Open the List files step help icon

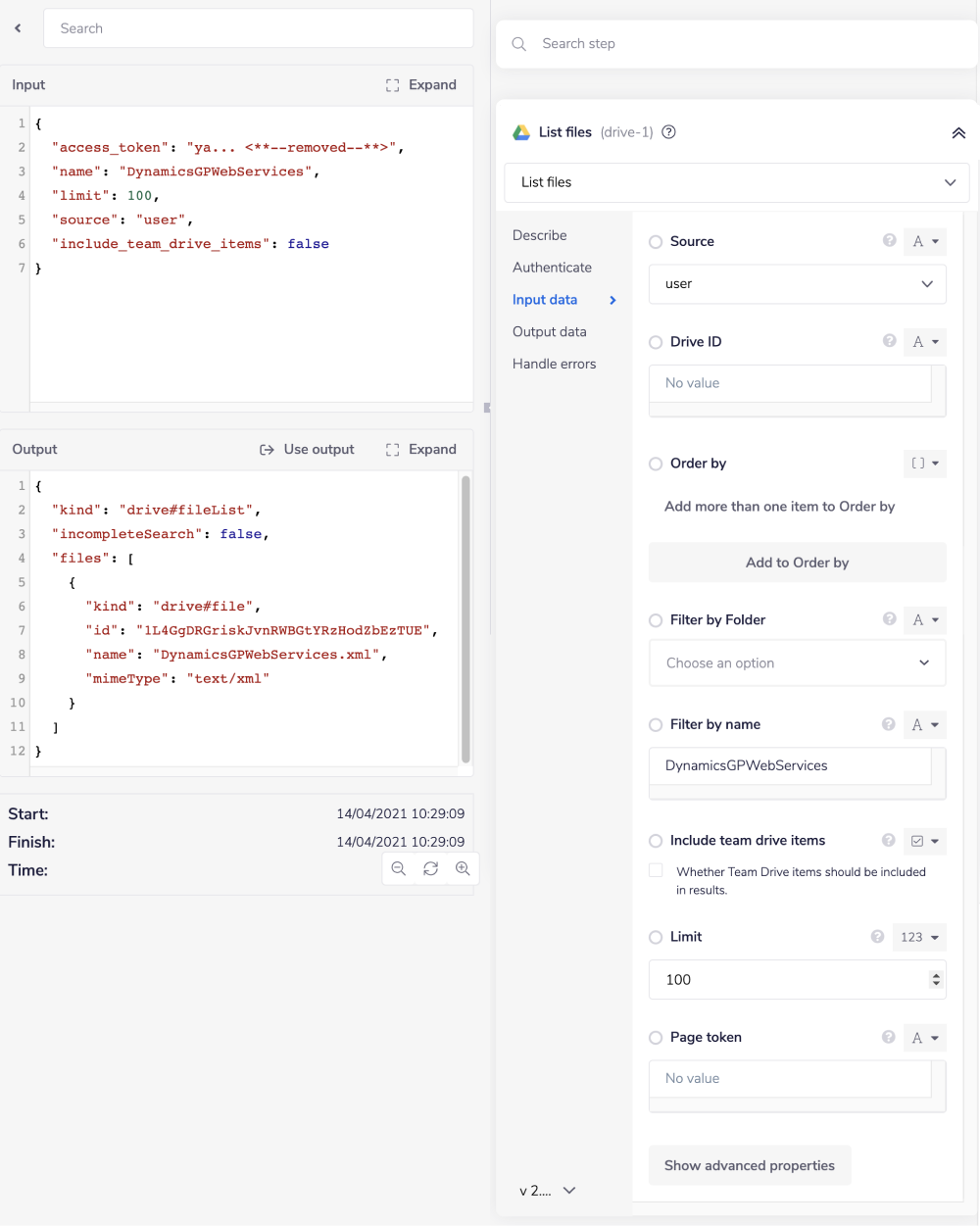point(668,132)
